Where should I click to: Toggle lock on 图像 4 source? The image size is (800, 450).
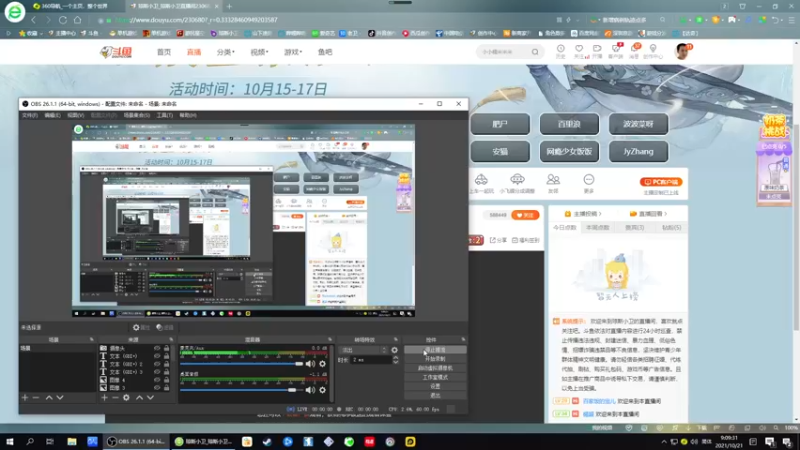click(166, 380)
